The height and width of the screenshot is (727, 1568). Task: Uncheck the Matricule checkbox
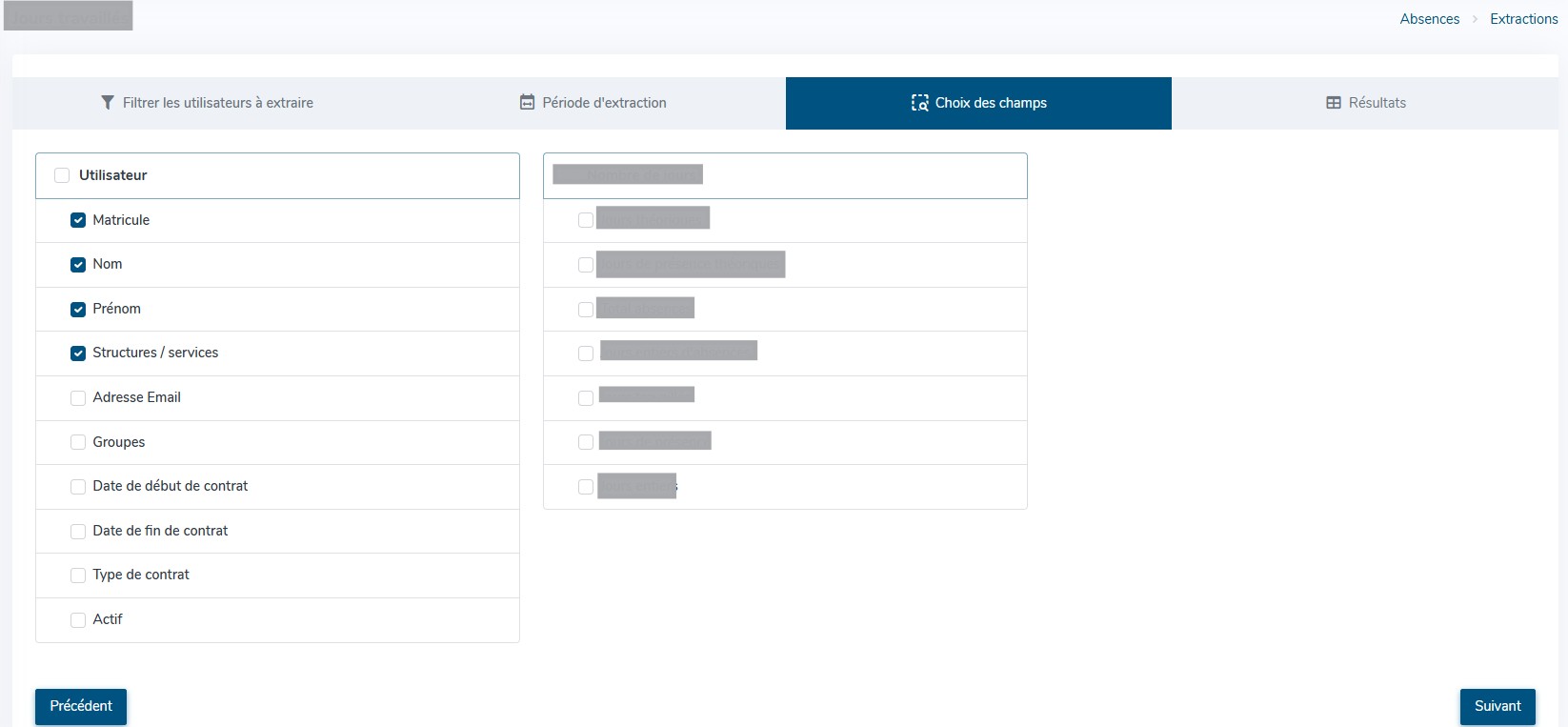(78, 220)
